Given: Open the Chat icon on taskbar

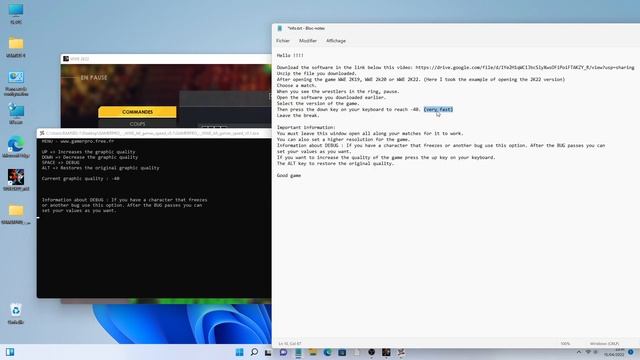Looking at the screenshot, I should coord(283,352).
